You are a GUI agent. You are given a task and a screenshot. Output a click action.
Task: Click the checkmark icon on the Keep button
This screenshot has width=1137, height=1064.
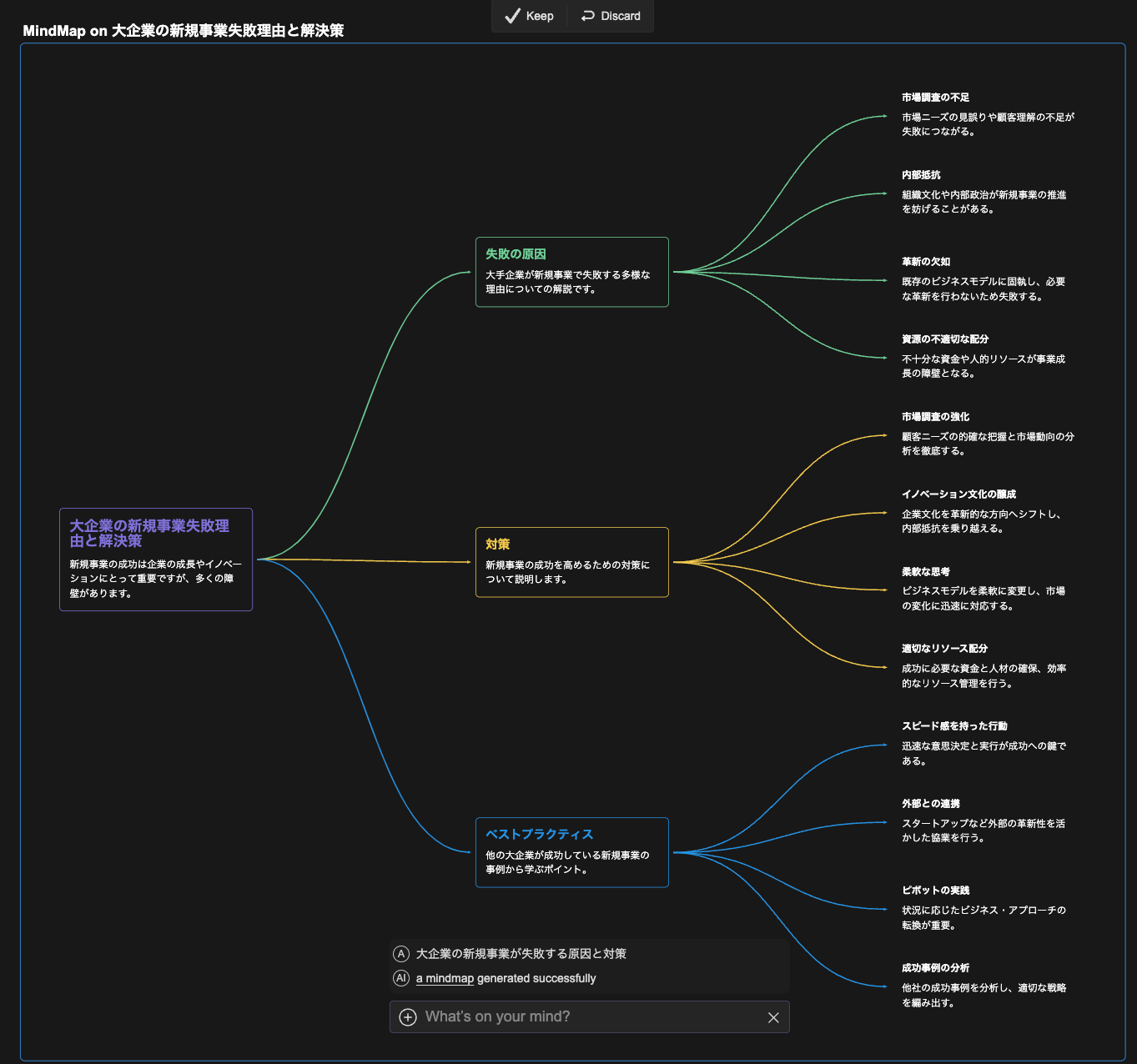pos(512,15)
